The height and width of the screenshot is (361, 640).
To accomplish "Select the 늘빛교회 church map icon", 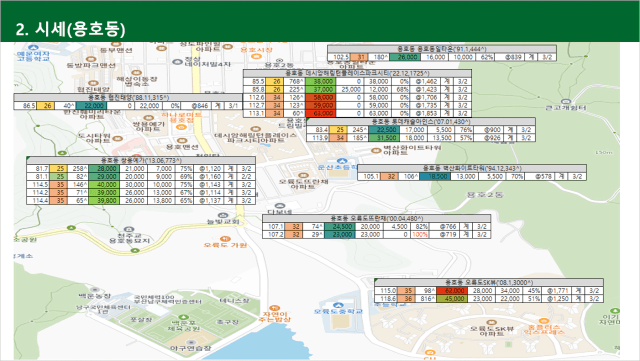I will [223, 215].
